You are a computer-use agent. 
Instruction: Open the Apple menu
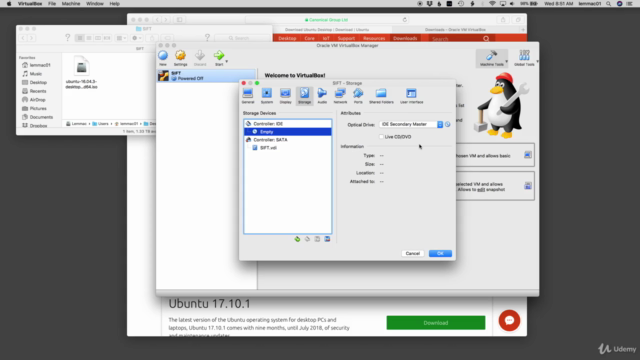[9, 4]
